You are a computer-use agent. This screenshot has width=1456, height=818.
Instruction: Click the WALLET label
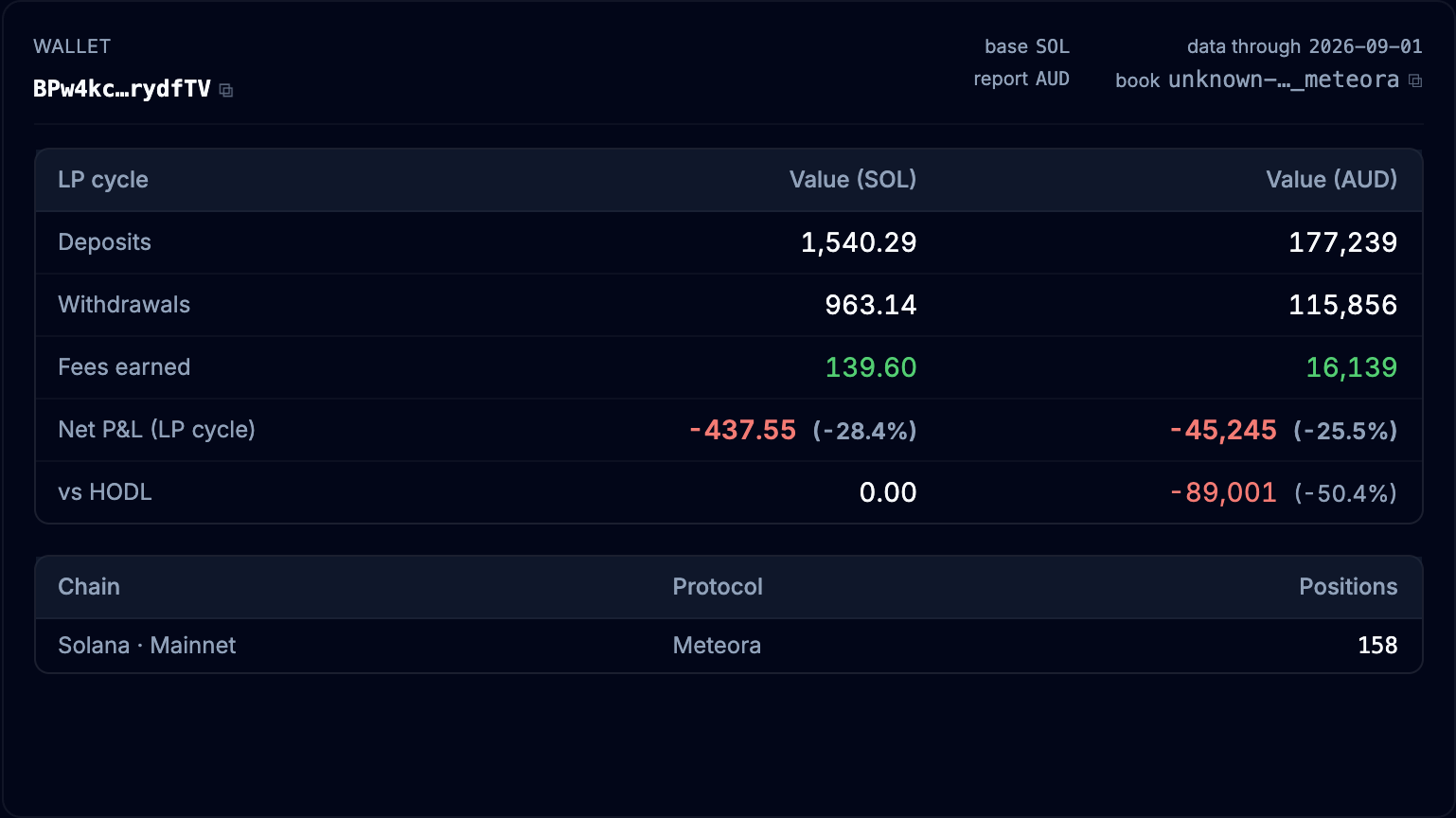coord(72,46)
